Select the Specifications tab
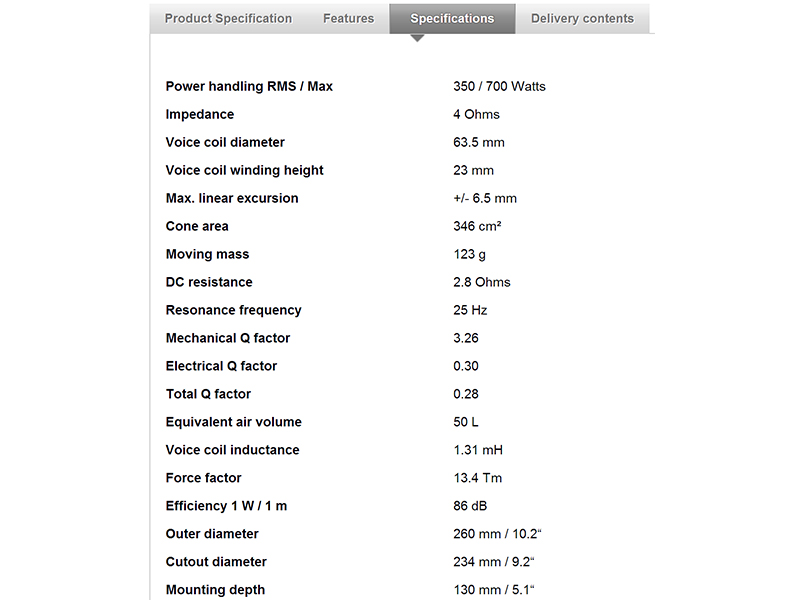The height and width of the screenshot is (600, 800). (452, 19)
